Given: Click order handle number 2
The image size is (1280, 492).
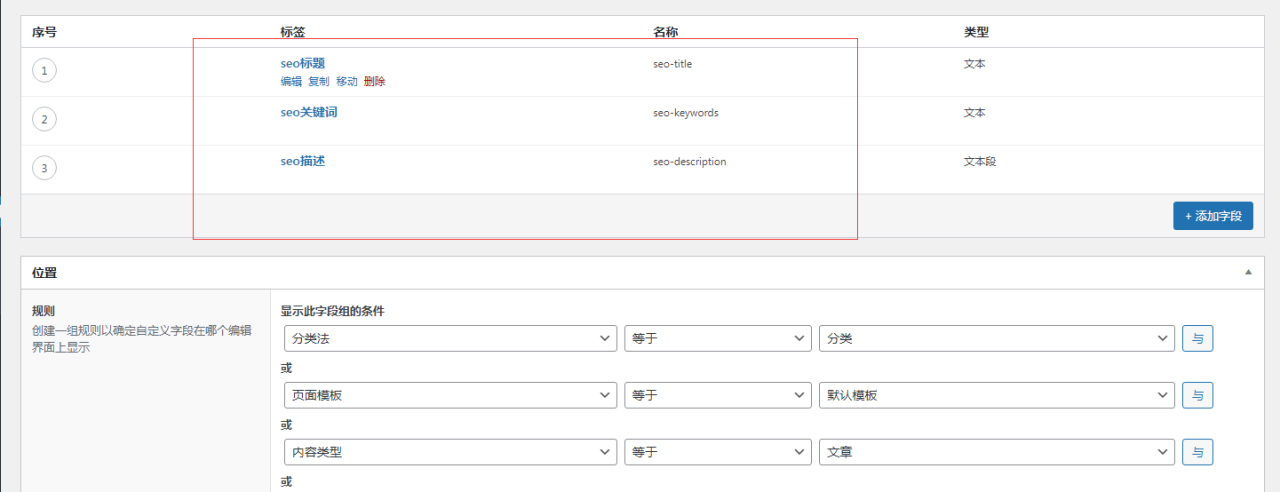Looking at the screenshot, I should 44,120.
